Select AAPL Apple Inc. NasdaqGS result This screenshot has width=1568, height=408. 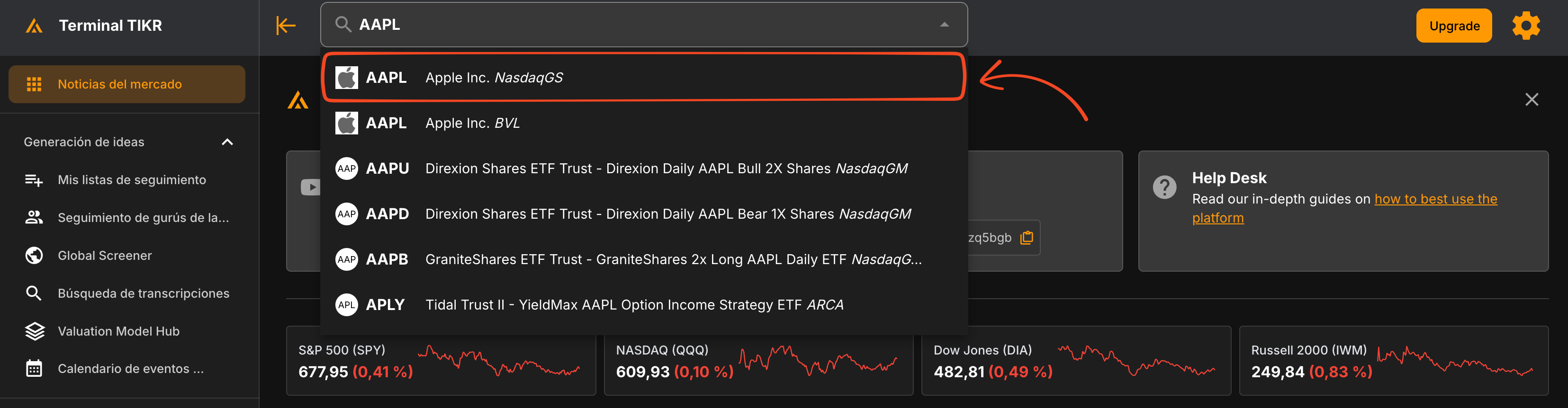tap(643, 78)
